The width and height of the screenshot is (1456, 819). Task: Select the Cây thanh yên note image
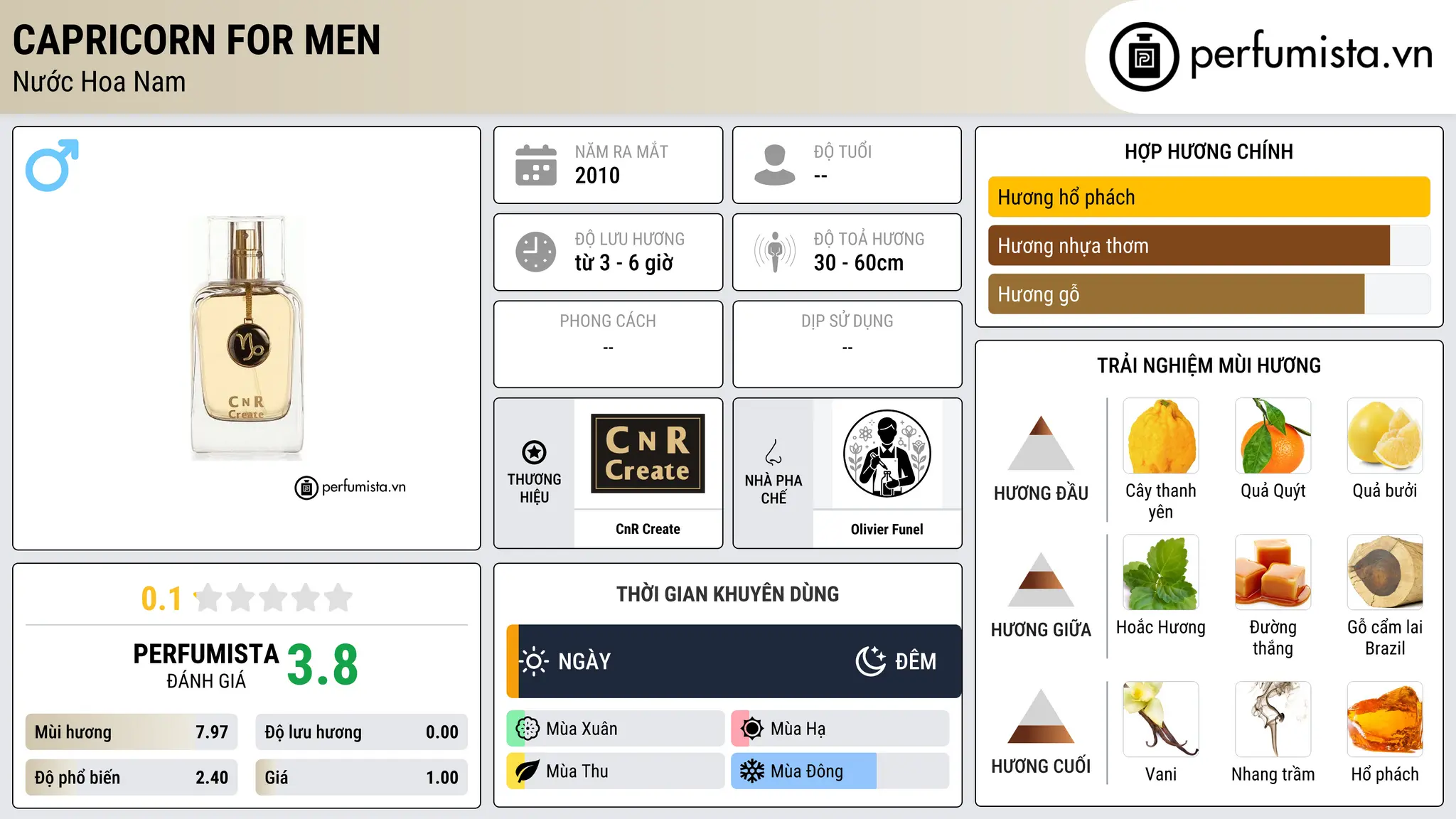pyautogui.click(x=1161, y=436)
